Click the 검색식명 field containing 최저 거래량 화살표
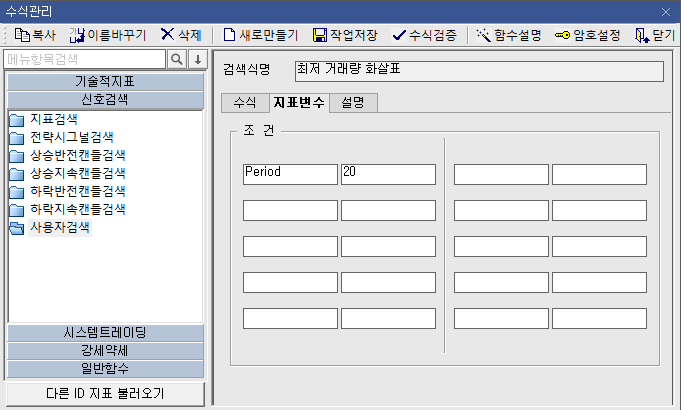Image resolution: width=681 pixels, height=410 pixels. point(479,71)
